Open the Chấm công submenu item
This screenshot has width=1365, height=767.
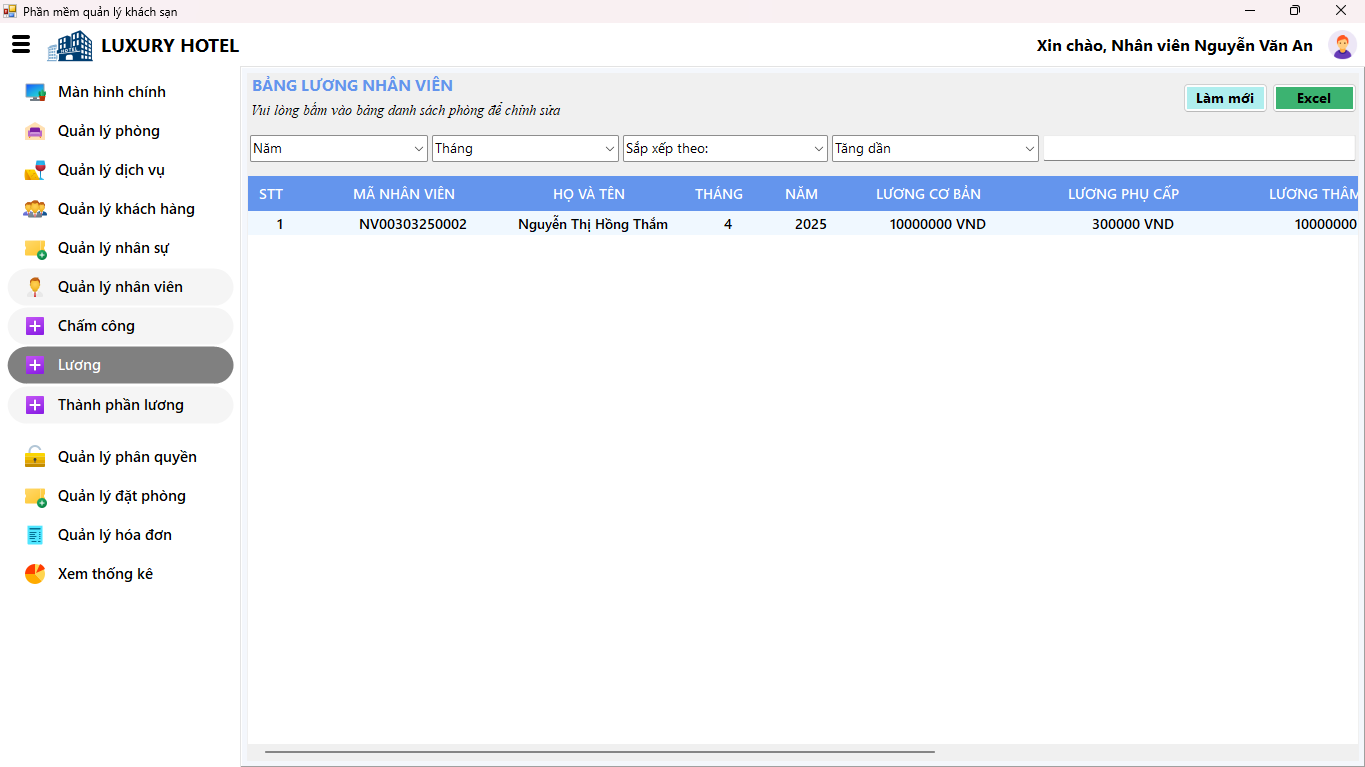(120, 326)
